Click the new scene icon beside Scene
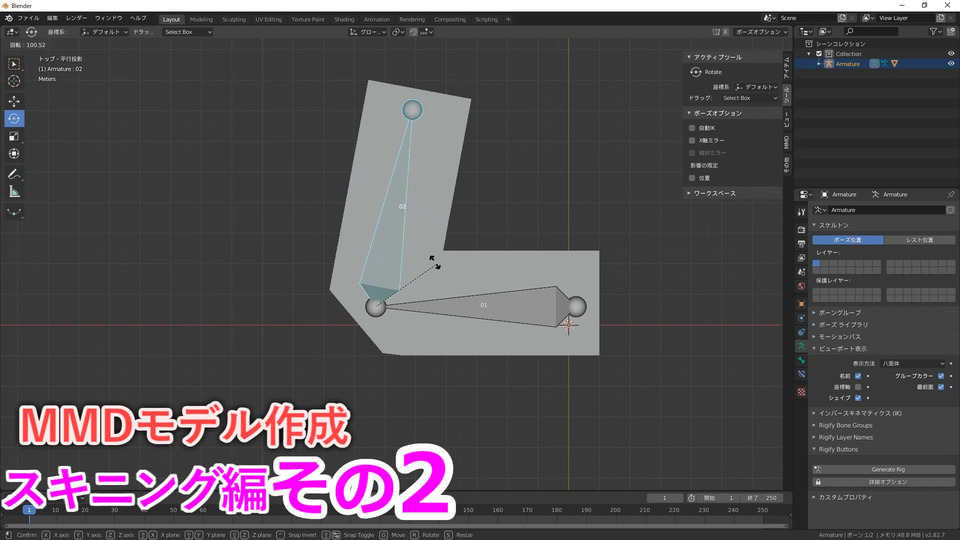Image resolution: width=960 pixels, height=540 pixels. coord(842,18)
